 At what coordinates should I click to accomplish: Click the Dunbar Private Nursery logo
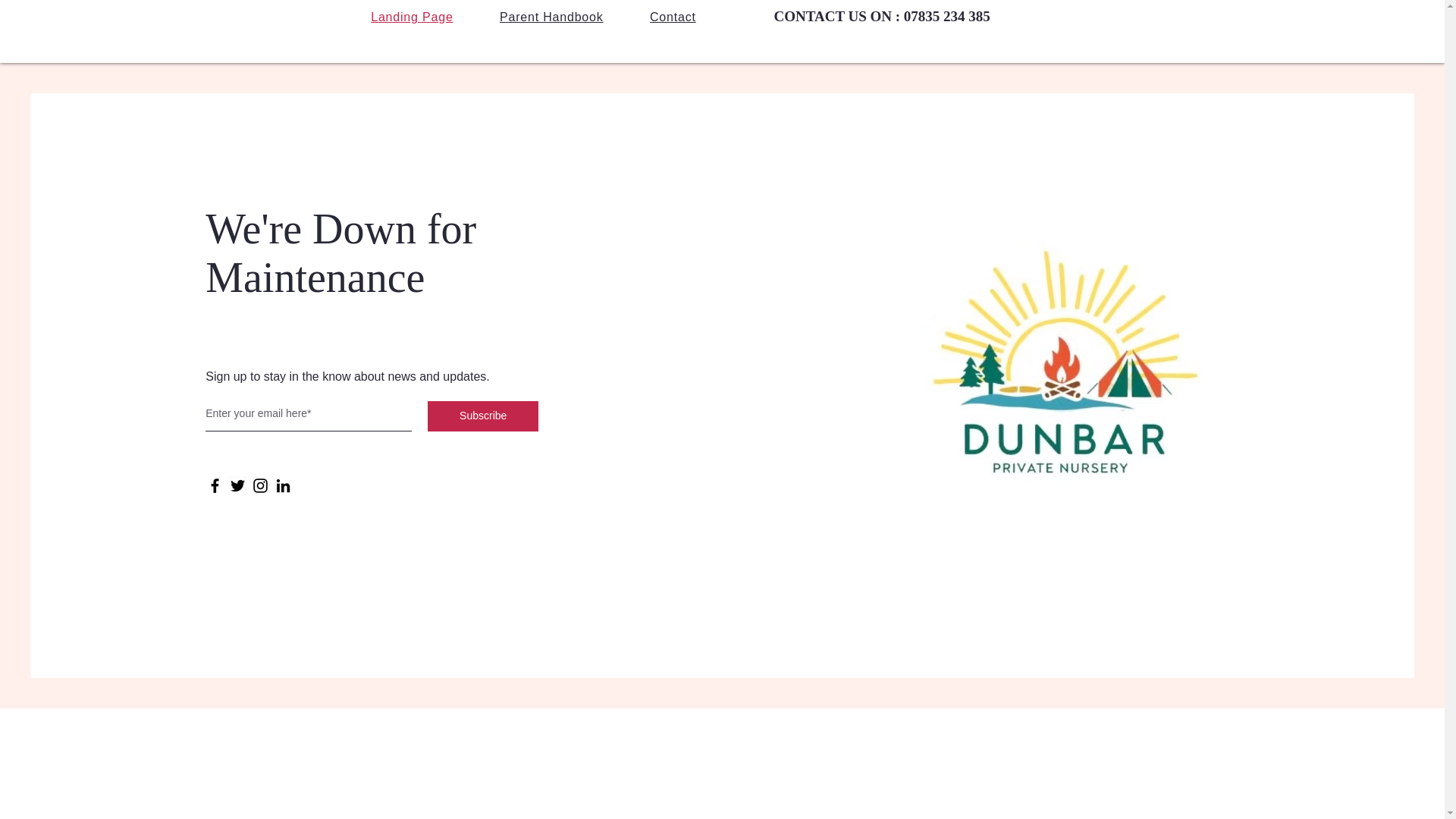coord(1065,362)
